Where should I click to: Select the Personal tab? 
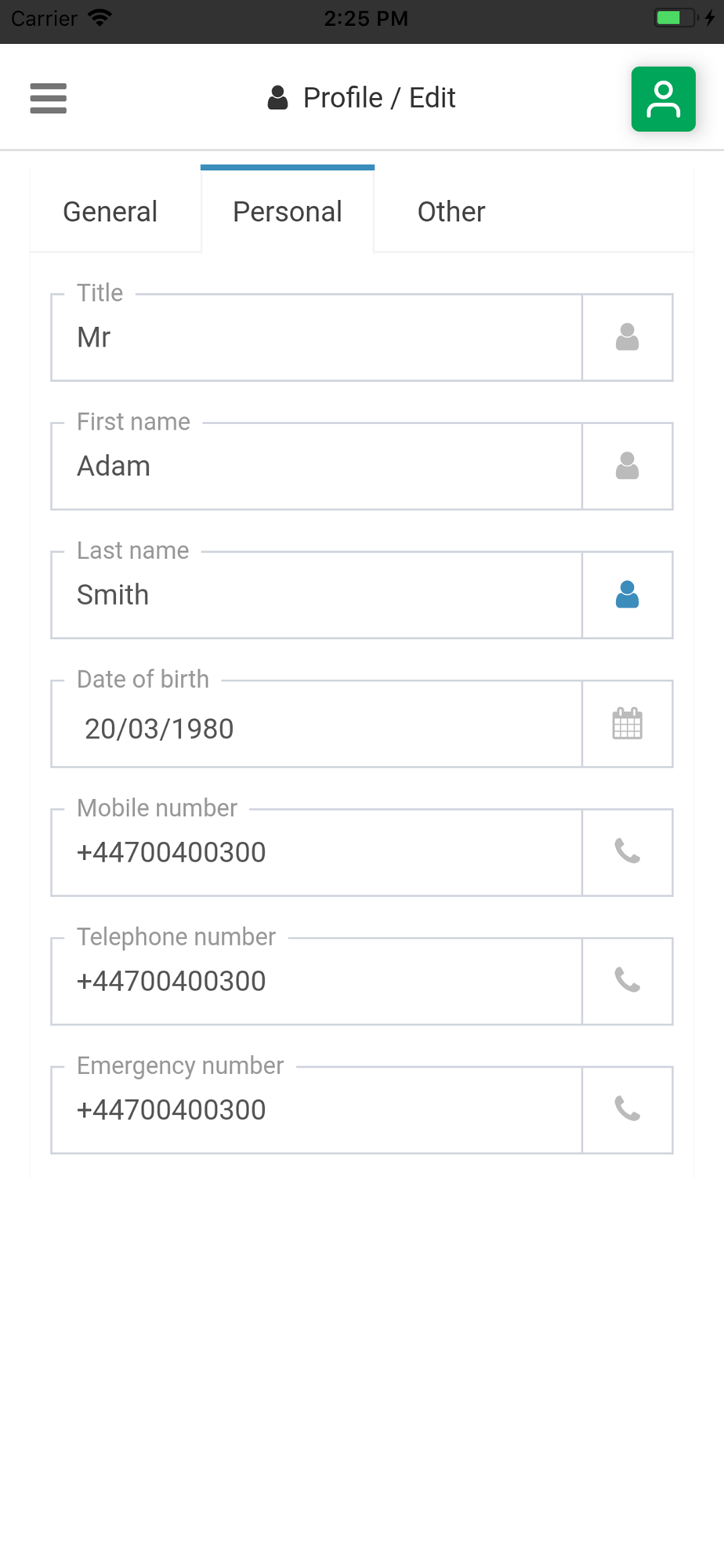pos(288,212)
